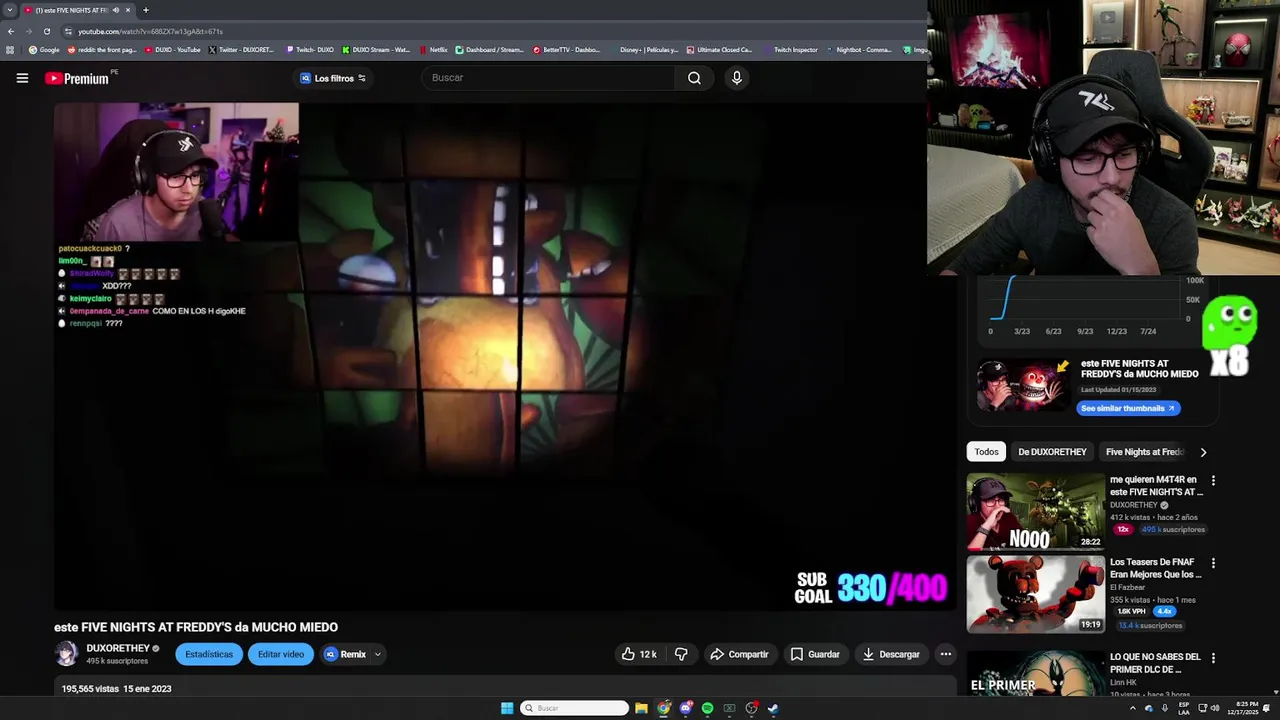Open the ESP LAA language switcher
The height and width of the screenshot is (720, 1280).
coord(1184,708)
